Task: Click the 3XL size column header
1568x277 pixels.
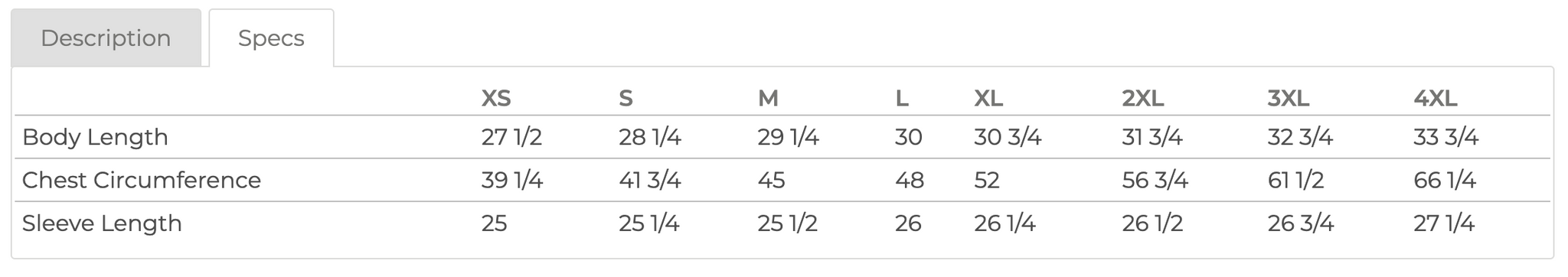Action: coord(1289,98)
